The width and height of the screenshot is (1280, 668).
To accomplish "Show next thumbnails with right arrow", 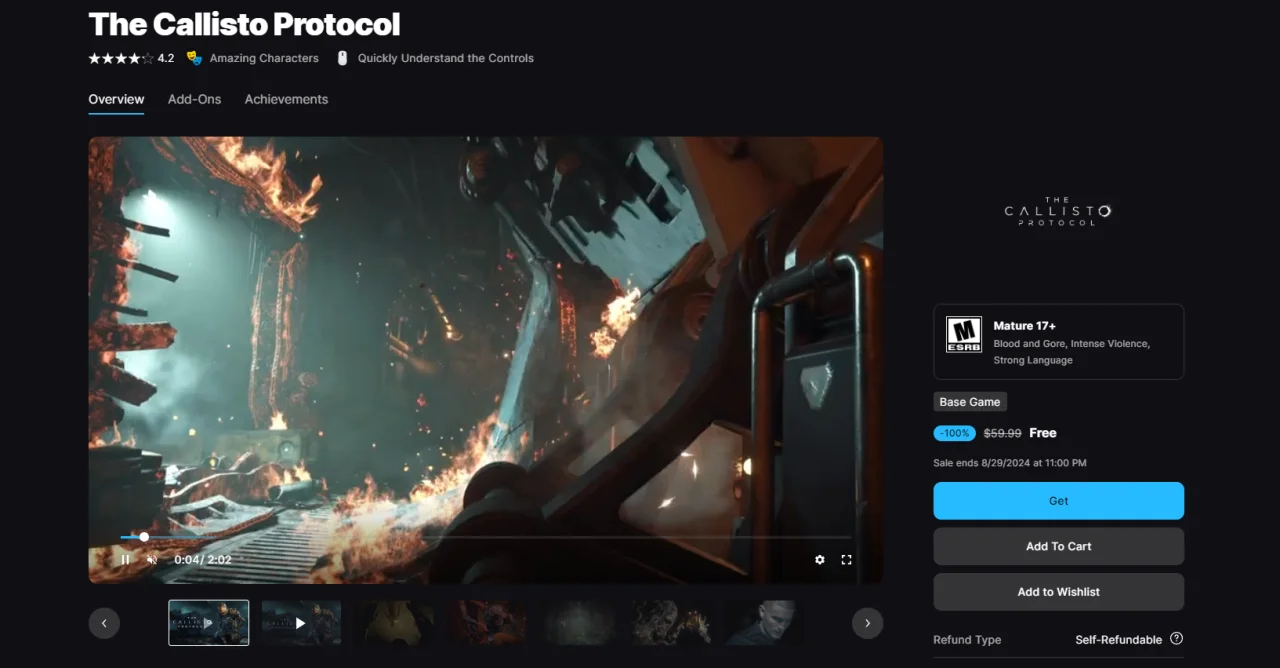I will click(867, 623).
